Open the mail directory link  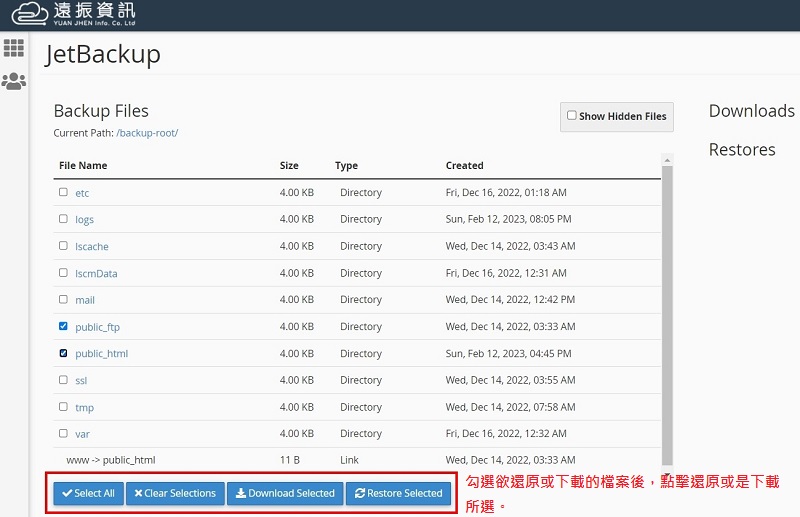85,300
